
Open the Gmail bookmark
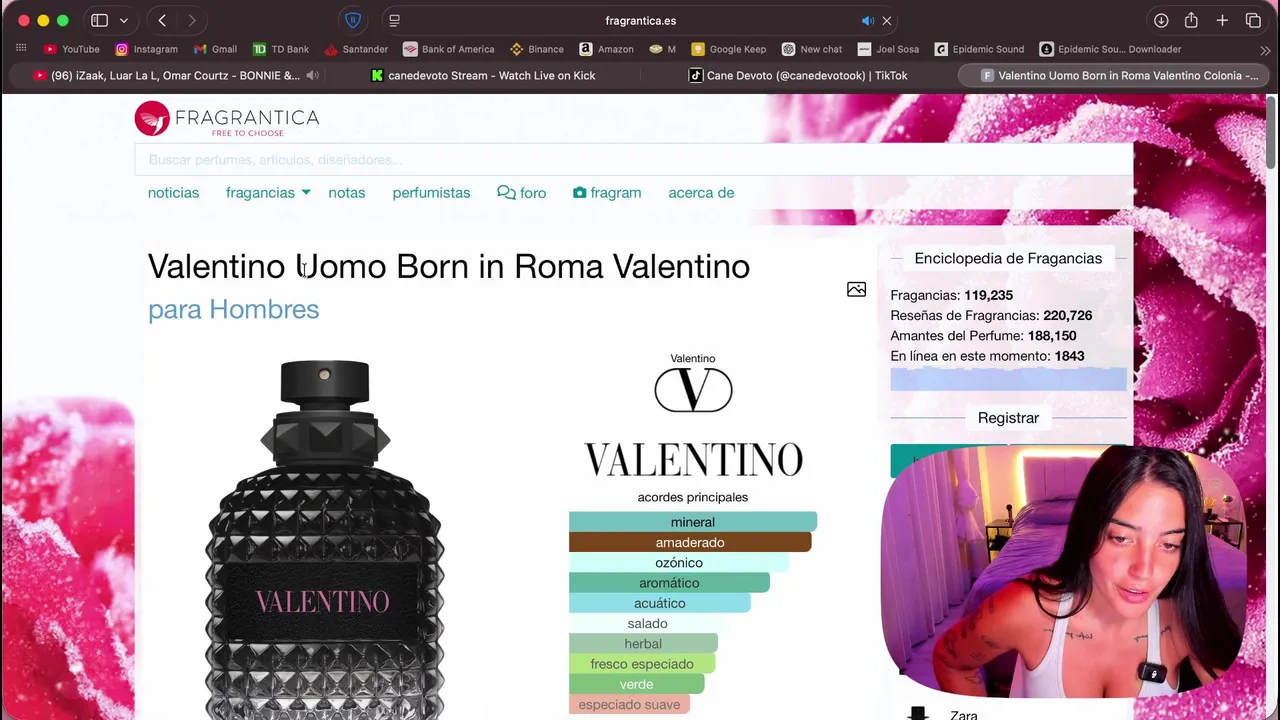pyautogui.click(x=215, y=49)
